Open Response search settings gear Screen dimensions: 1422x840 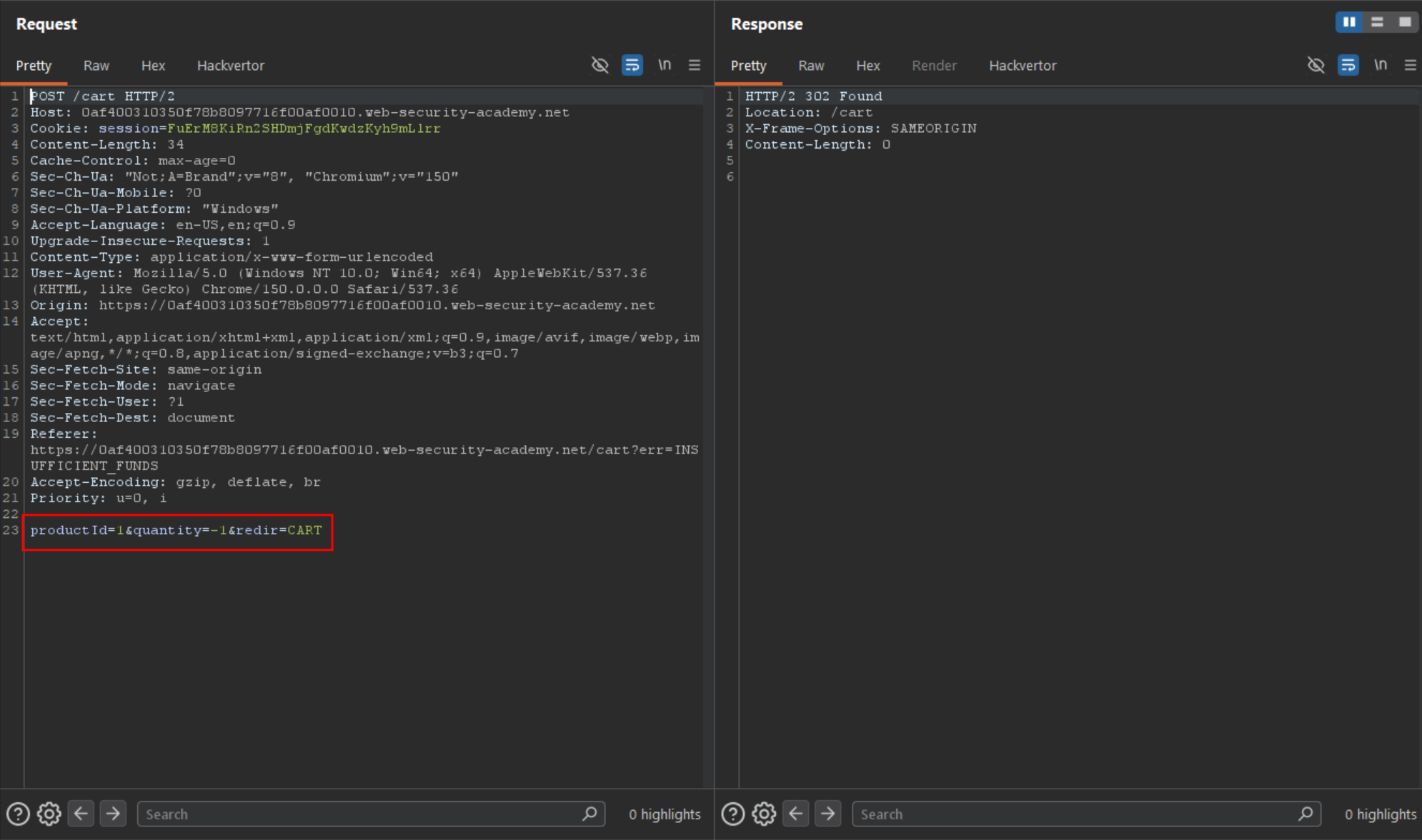coord(764,814)
